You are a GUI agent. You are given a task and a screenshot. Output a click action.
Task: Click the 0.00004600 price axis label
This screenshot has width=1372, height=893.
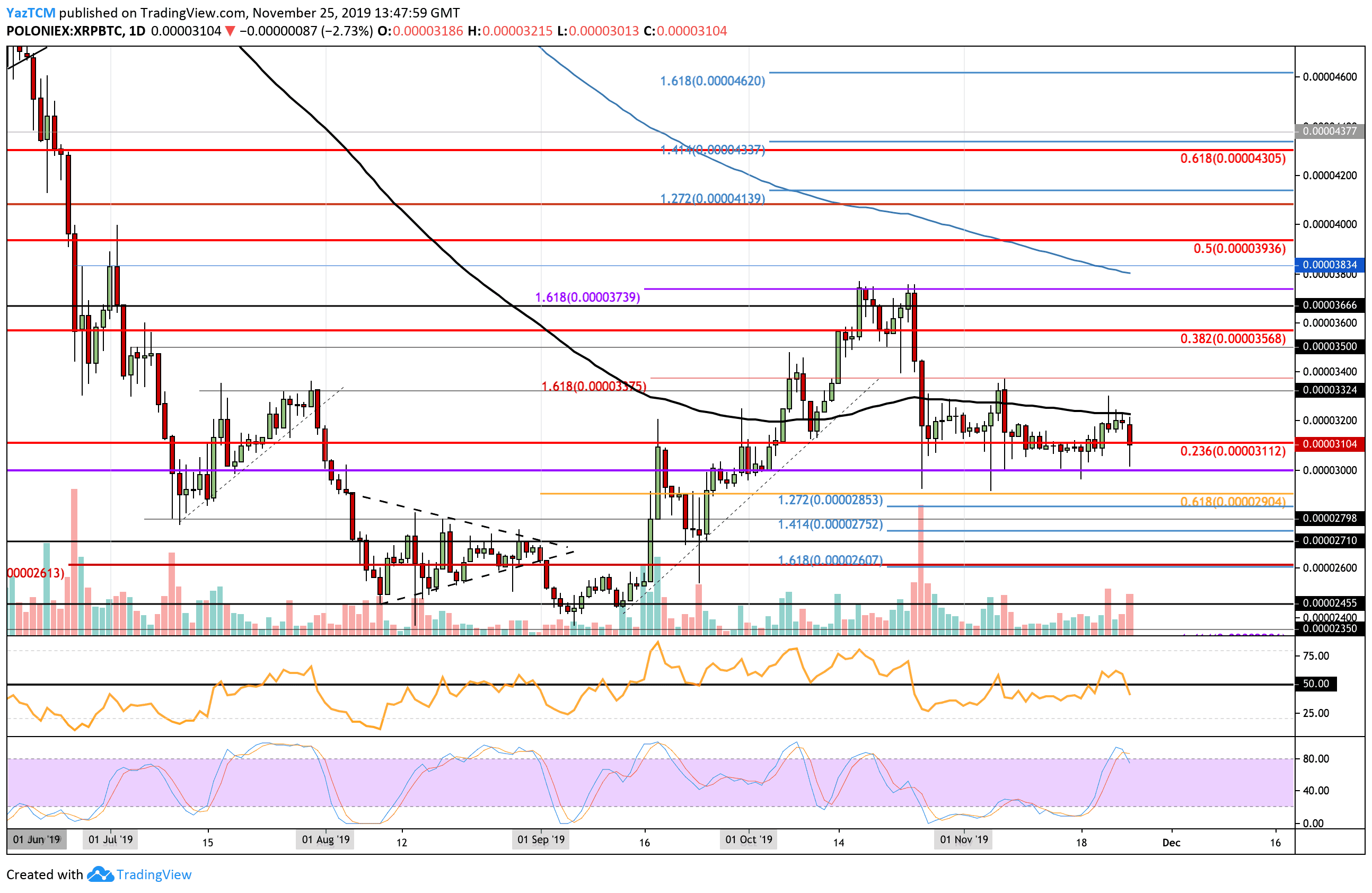[x=1330, y=77]
